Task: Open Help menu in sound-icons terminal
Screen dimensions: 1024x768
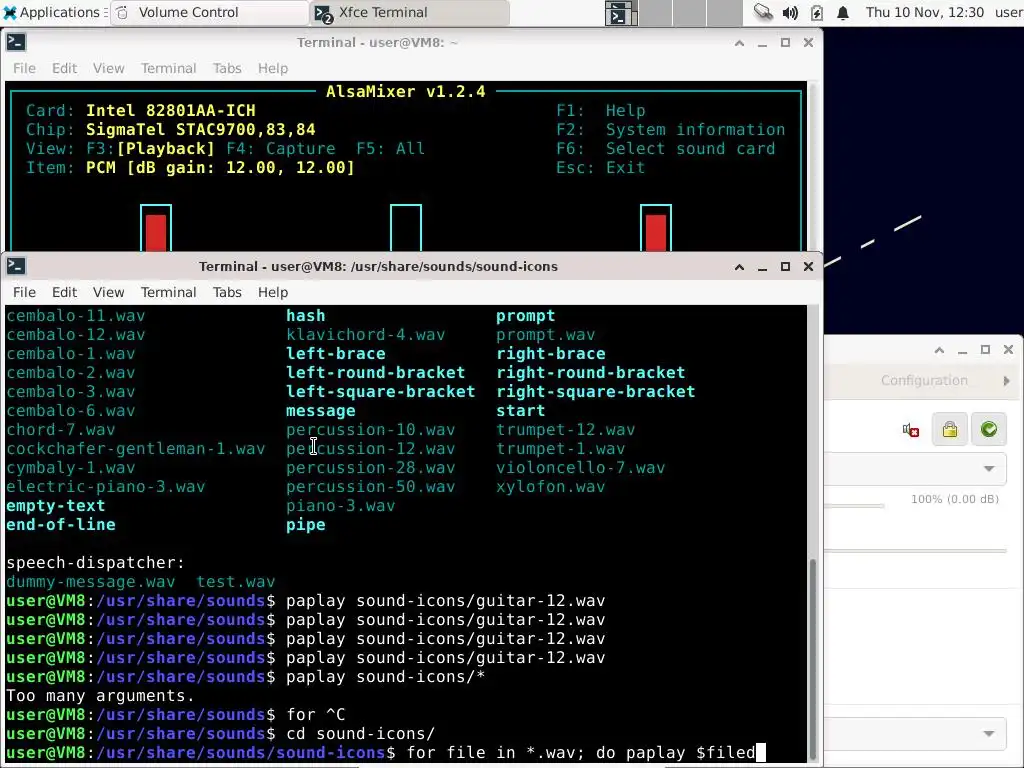Action: pyautogui.click(x=273, y=292)
